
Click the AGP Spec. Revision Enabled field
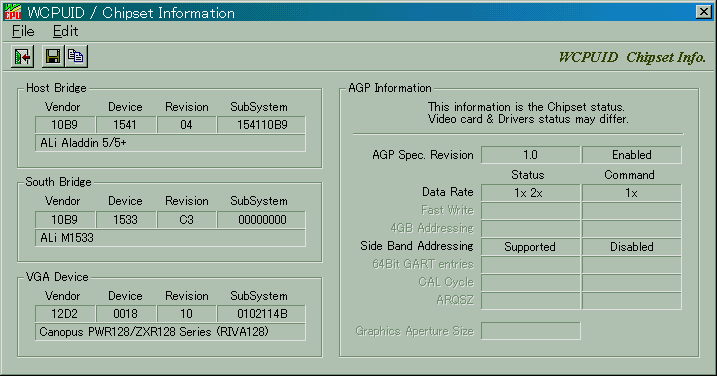click(x=631, y=155)
